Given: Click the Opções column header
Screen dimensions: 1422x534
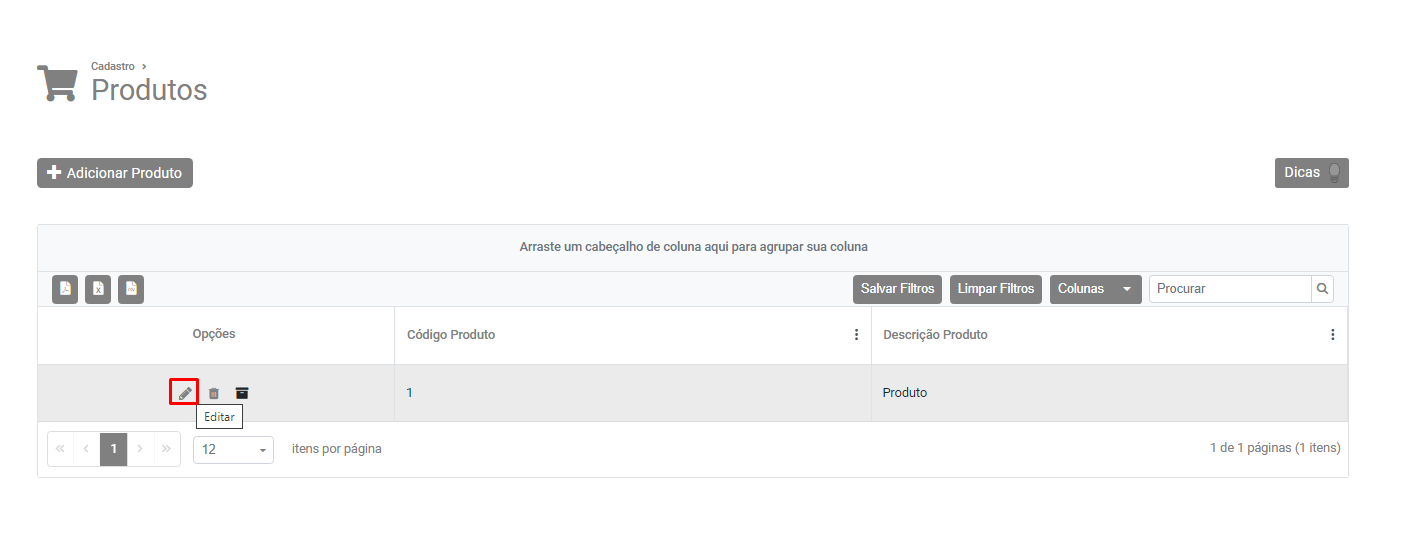Looking at the screenshot, I should click(x=214, y=334).
